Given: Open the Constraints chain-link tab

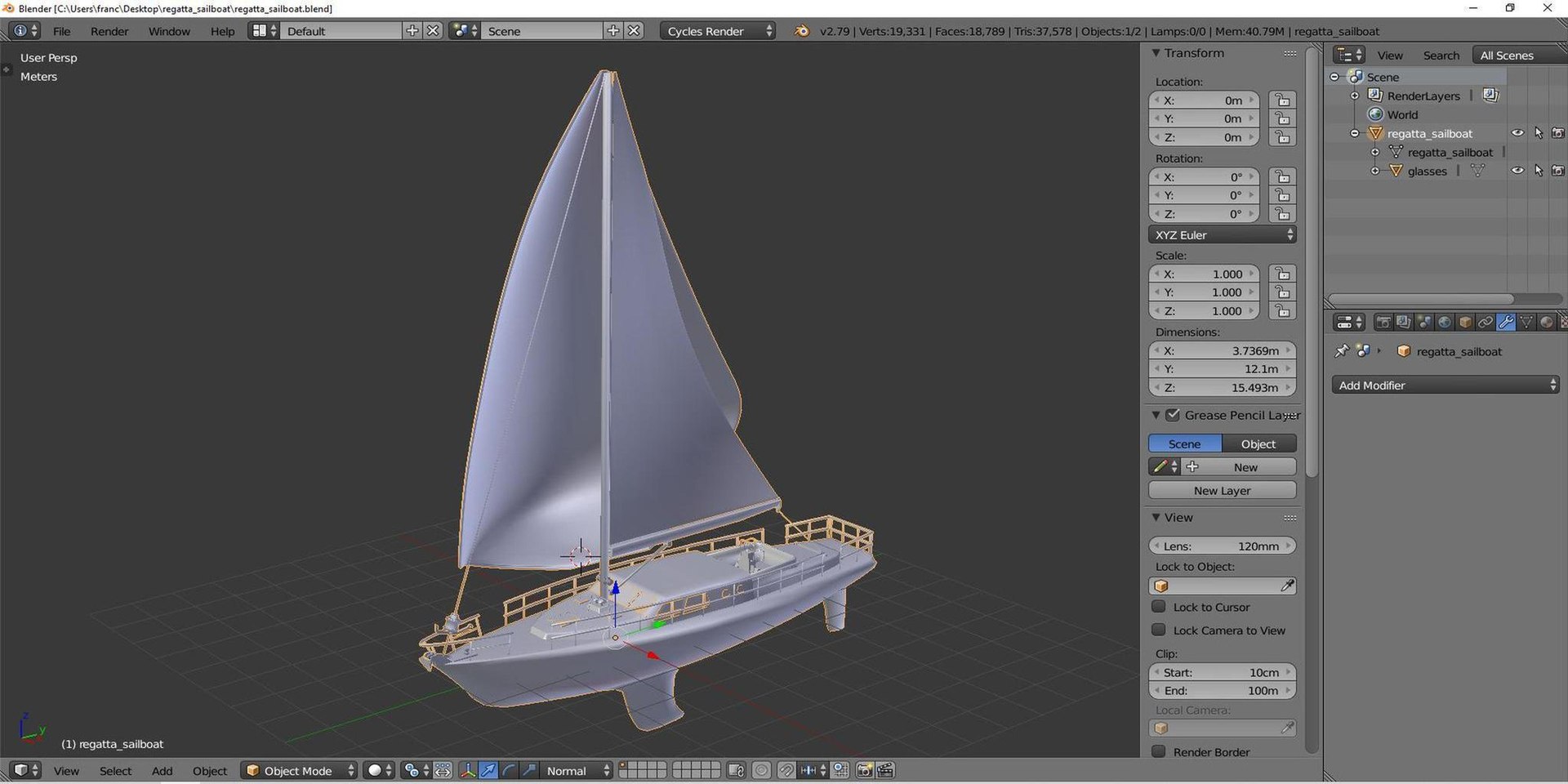Looking at the screenshot, I should coord(1486,323).
